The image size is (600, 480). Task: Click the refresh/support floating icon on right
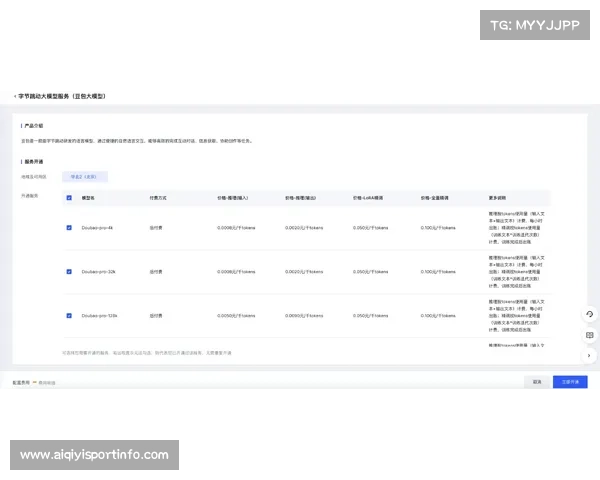[x=589, y=314]
